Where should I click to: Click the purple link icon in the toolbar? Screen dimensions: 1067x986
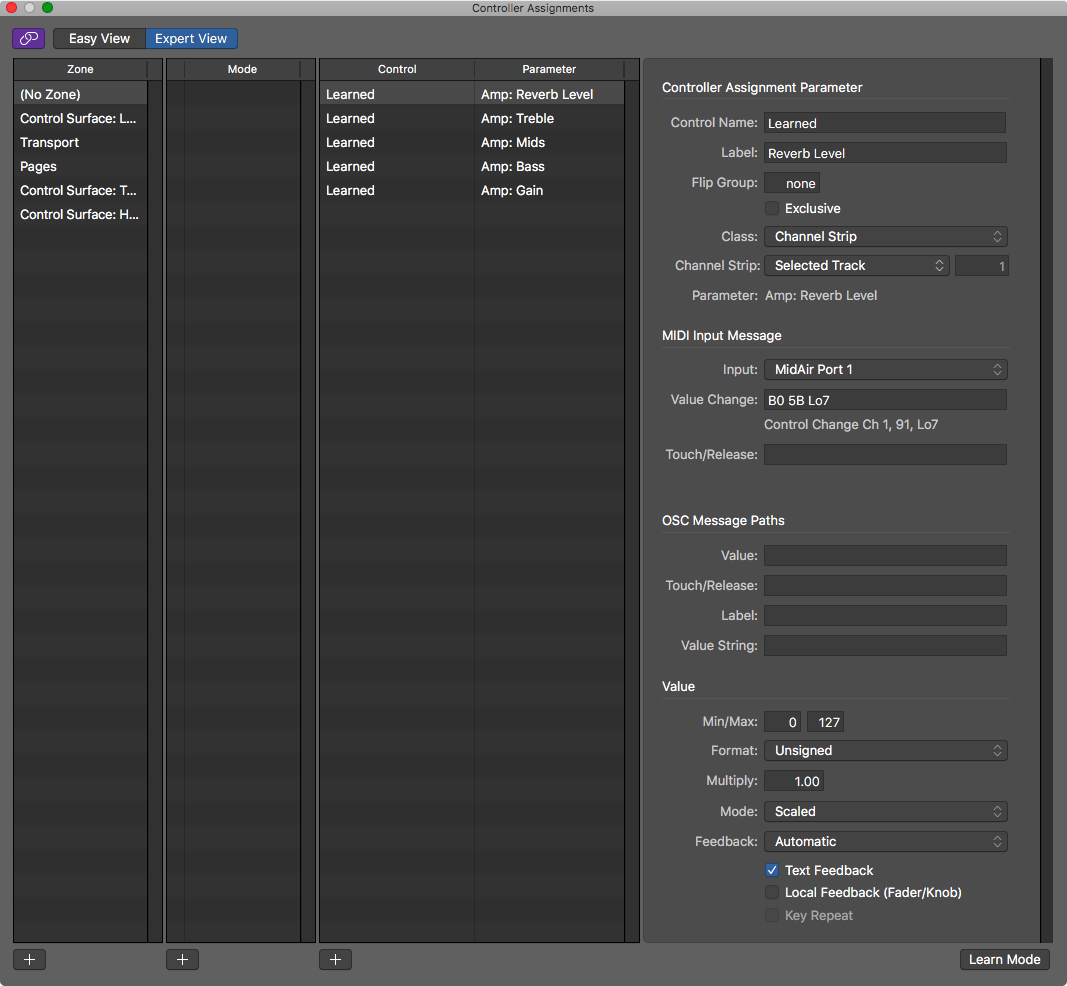pyautogui.click(x=28, y=38)
